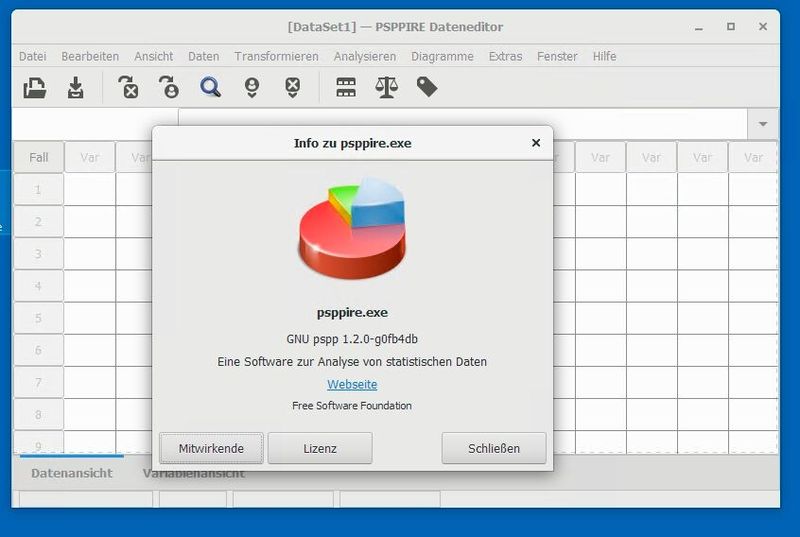The width and height of the screenshot is (800, 537).
Task: View the Lizenz information
Action: click(320, 448)
